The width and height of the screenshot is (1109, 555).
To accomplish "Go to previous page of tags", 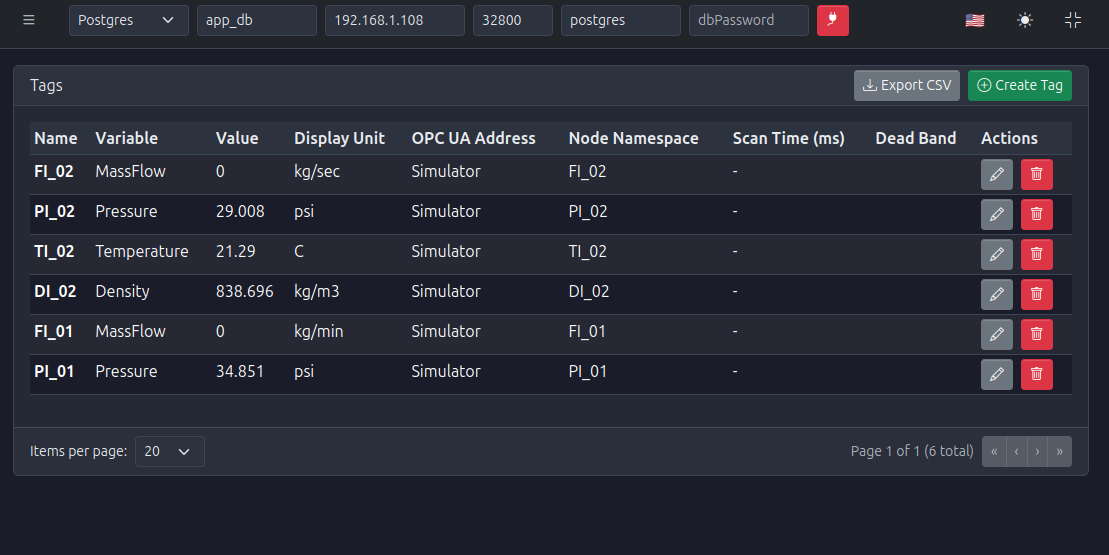I will (x=1016, y=451).
